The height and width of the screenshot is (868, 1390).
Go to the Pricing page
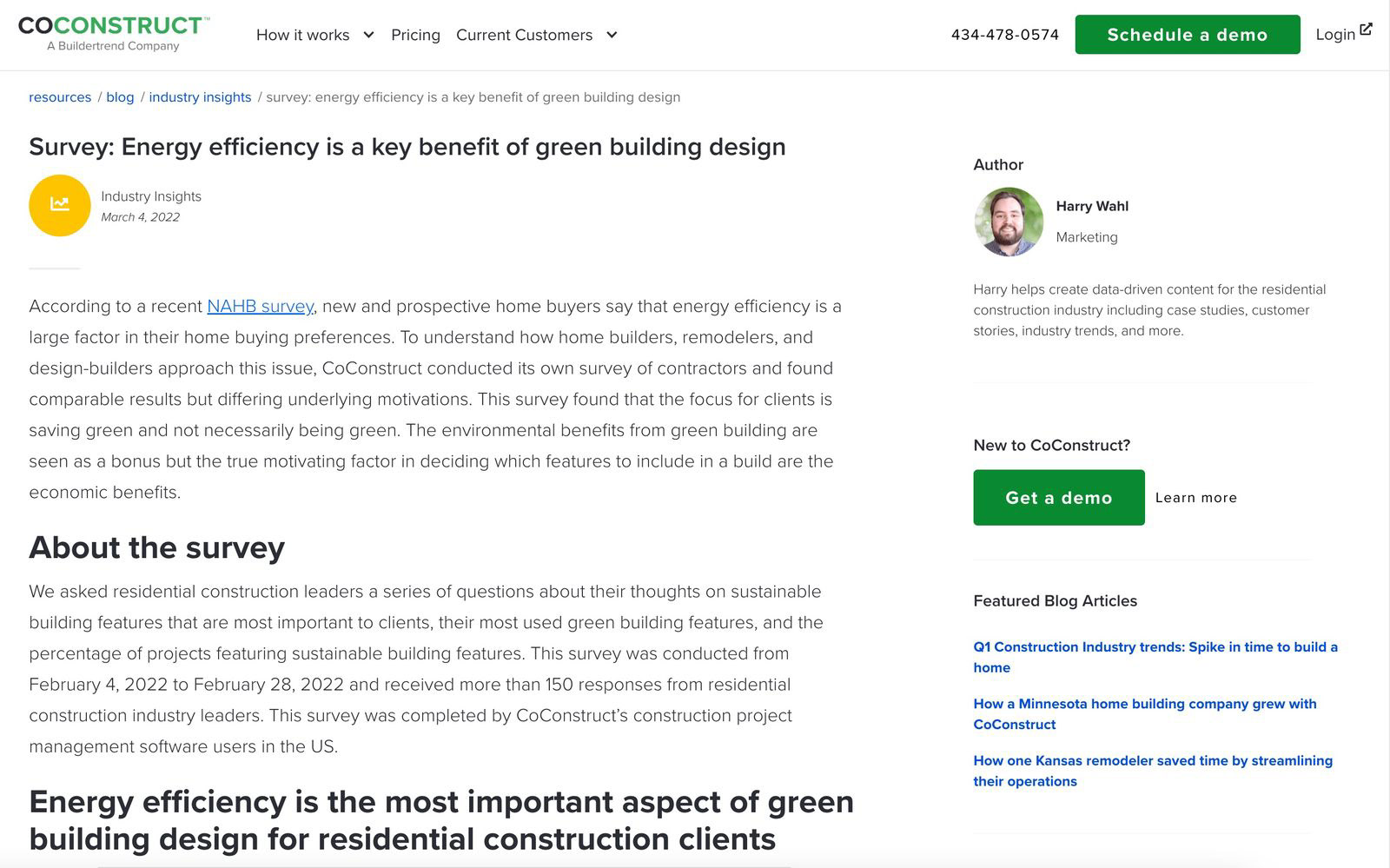415,35
